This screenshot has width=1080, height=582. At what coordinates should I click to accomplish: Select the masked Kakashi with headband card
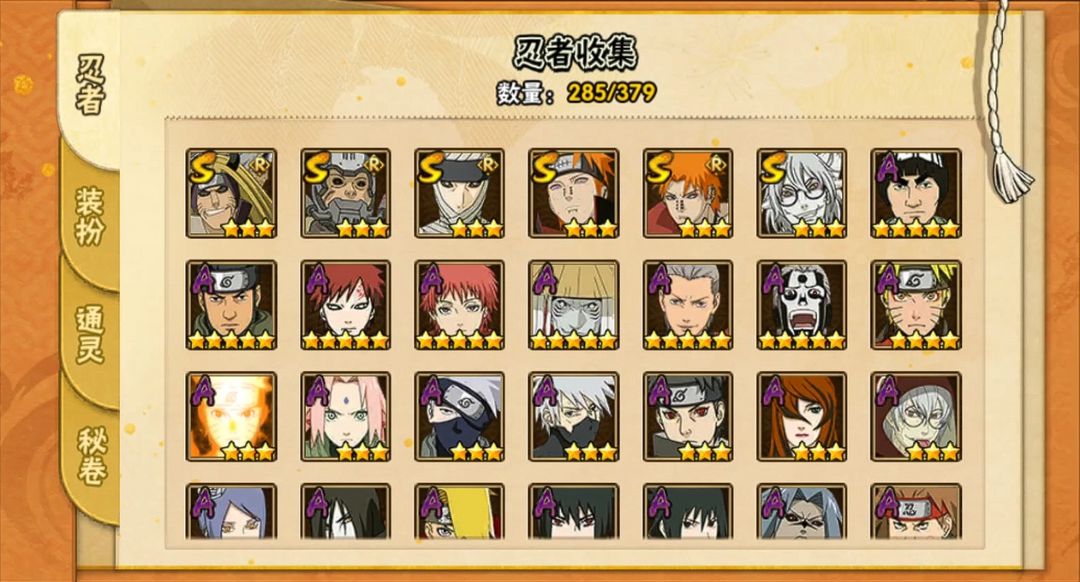[x=459, y=417]
